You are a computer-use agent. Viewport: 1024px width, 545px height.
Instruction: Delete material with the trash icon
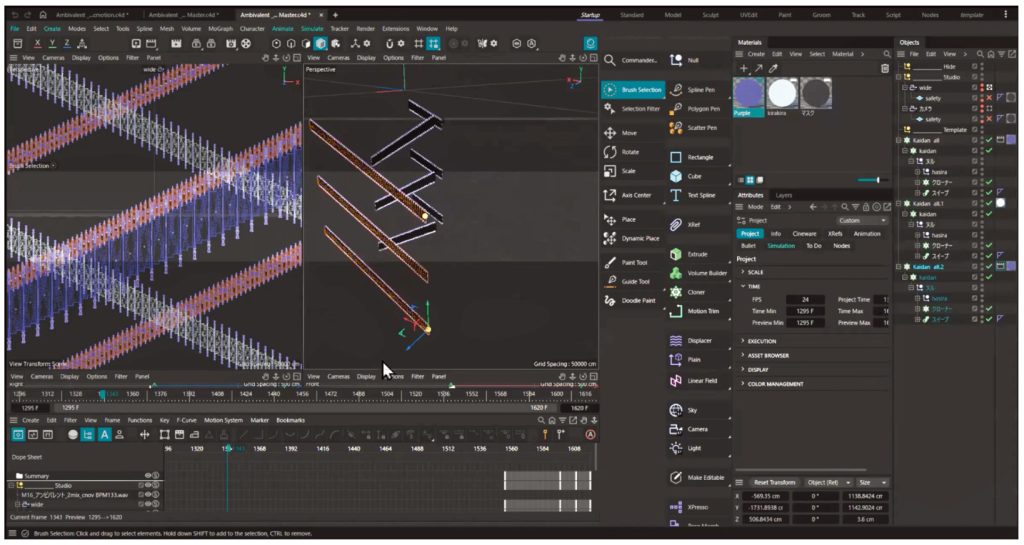(x=884, y=68)
